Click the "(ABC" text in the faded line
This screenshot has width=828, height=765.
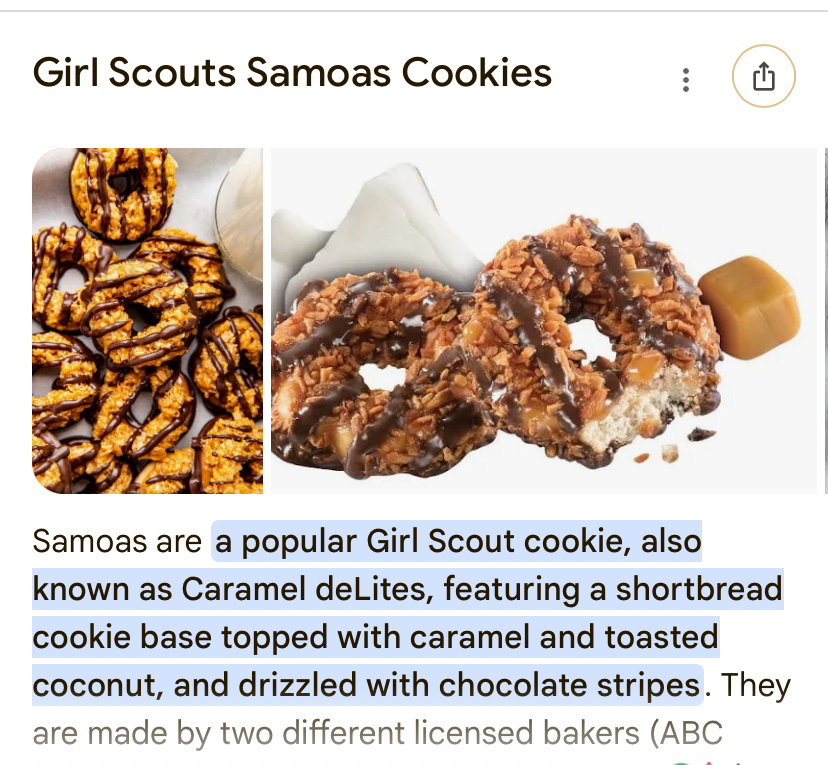point(685,733)
